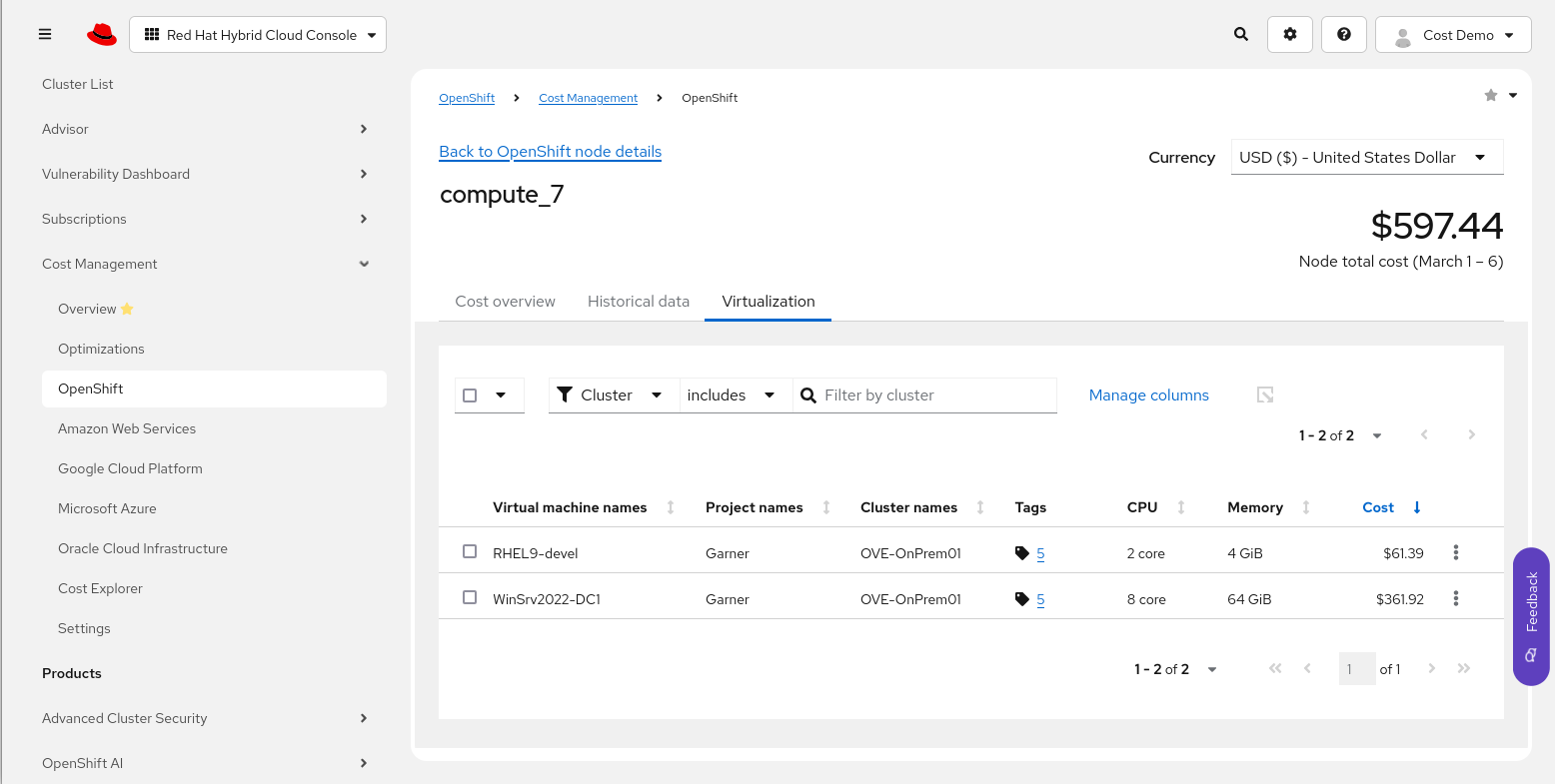This screenshot has height=784, width=1555.
Task: Check the checkbox for WinSrv2022-DC1 row
Action: point(470,597)
